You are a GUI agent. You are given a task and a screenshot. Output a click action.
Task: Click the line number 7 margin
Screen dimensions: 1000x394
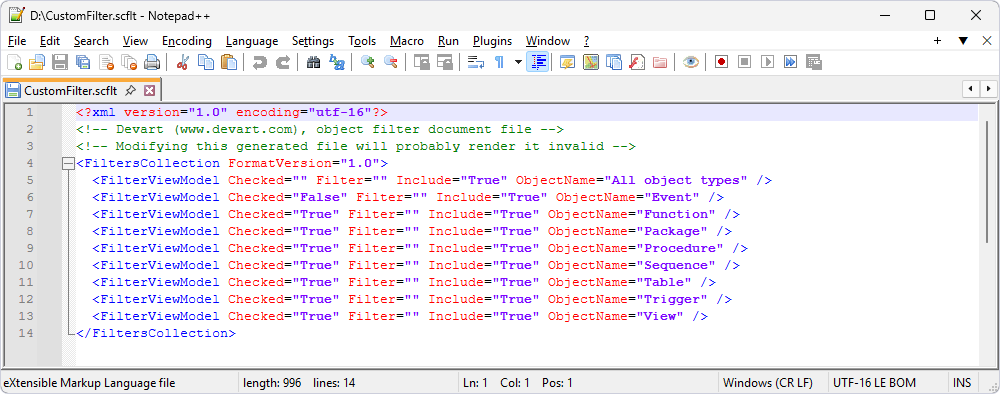tap(30, 214)
